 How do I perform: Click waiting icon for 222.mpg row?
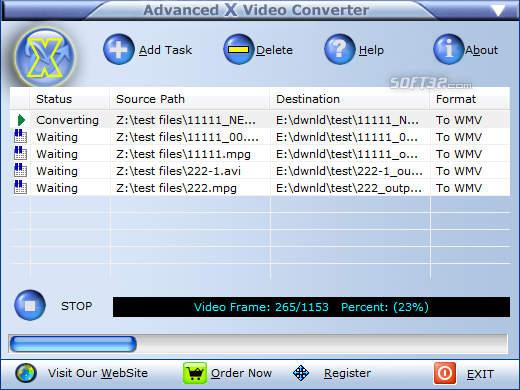coord(20,188)
